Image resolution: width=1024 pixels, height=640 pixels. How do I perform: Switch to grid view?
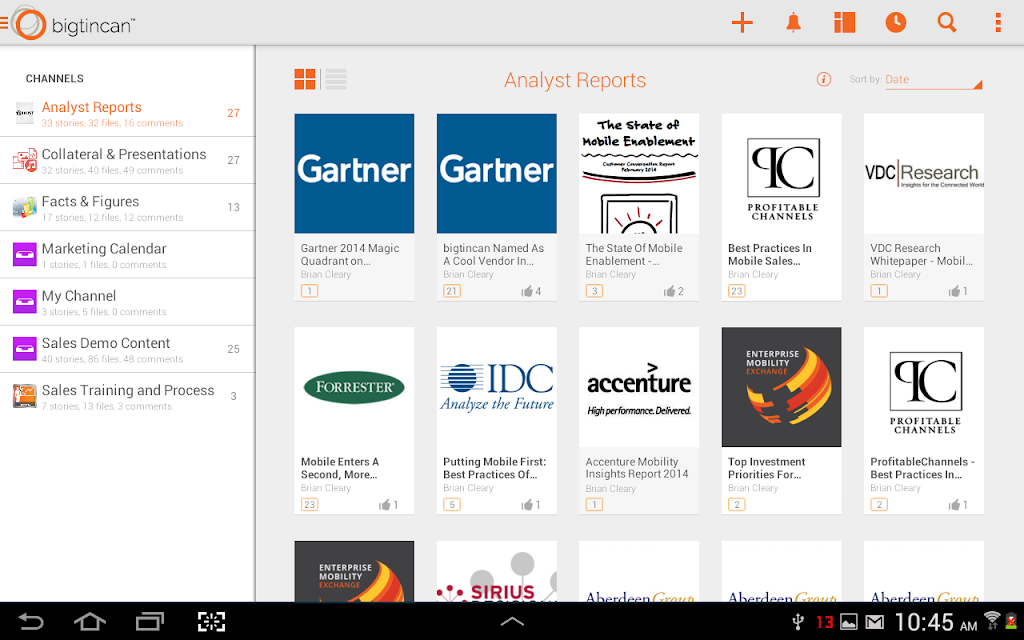click(x=305, y=79)
